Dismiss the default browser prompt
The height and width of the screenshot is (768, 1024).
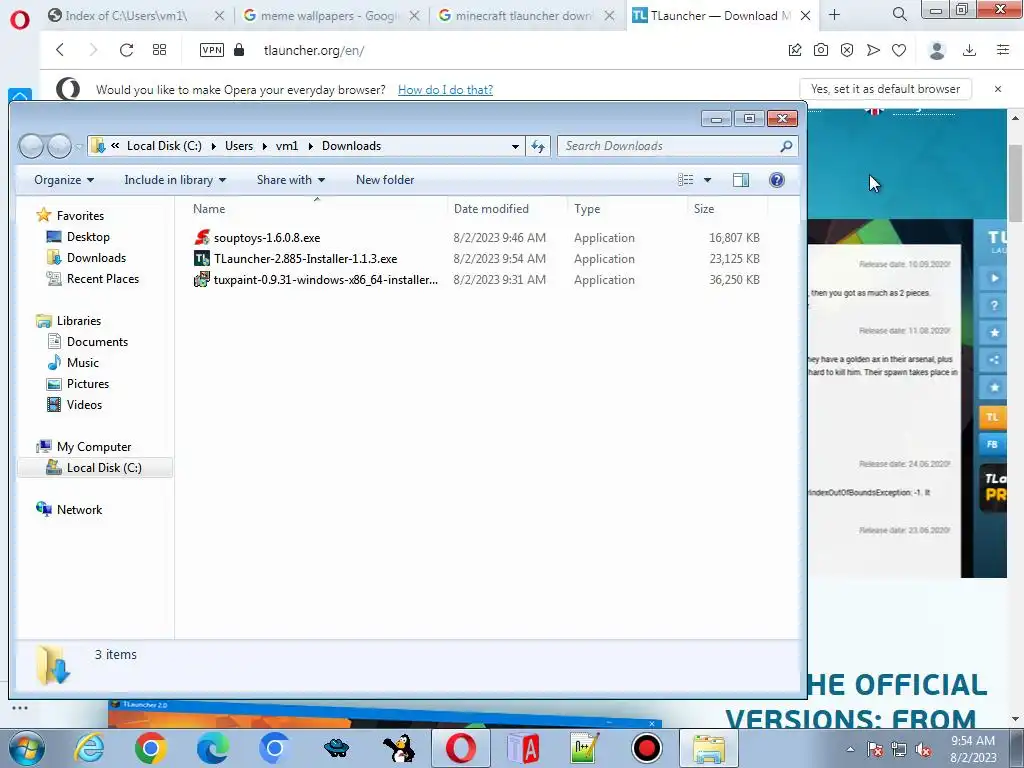[998, 89]
